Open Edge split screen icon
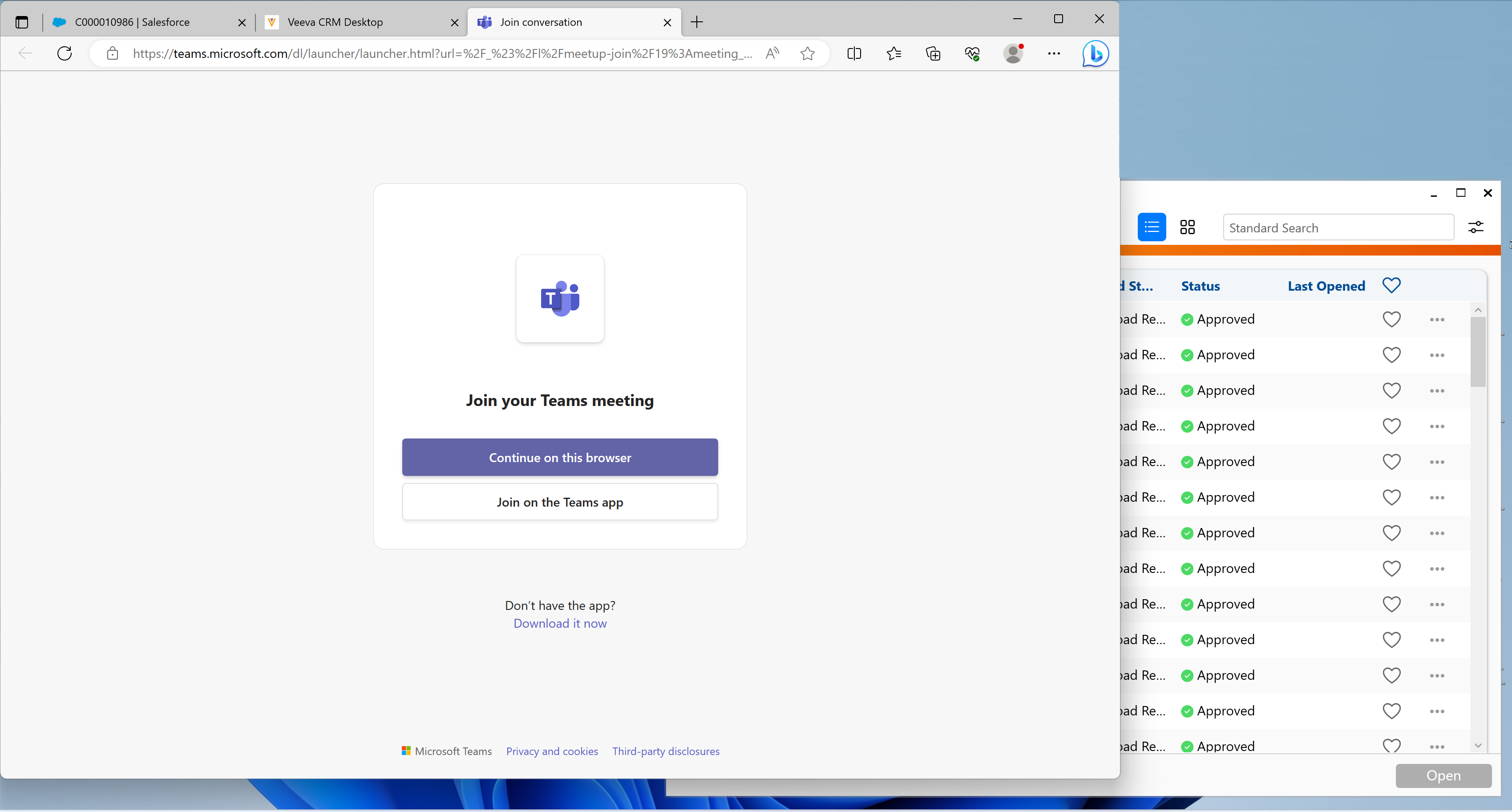Image resolution: width=1512 pixels, height=812 pixels. 854,53
